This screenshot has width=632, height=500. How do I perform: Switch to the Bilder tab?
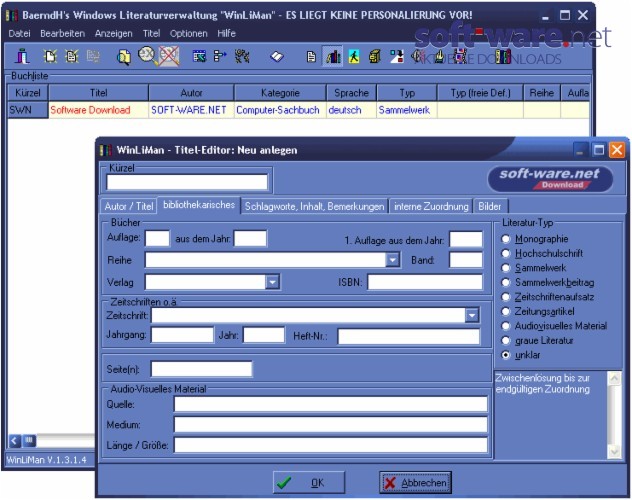pyautogui.click(x=490, y=206)
